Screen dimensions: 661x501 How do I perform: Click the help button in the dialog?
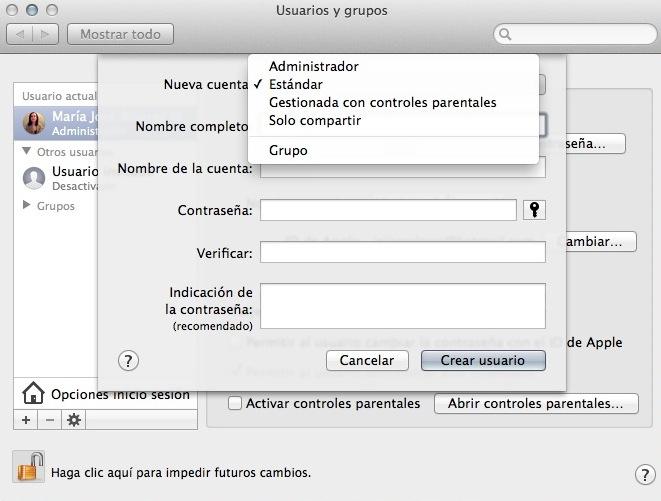128,361
